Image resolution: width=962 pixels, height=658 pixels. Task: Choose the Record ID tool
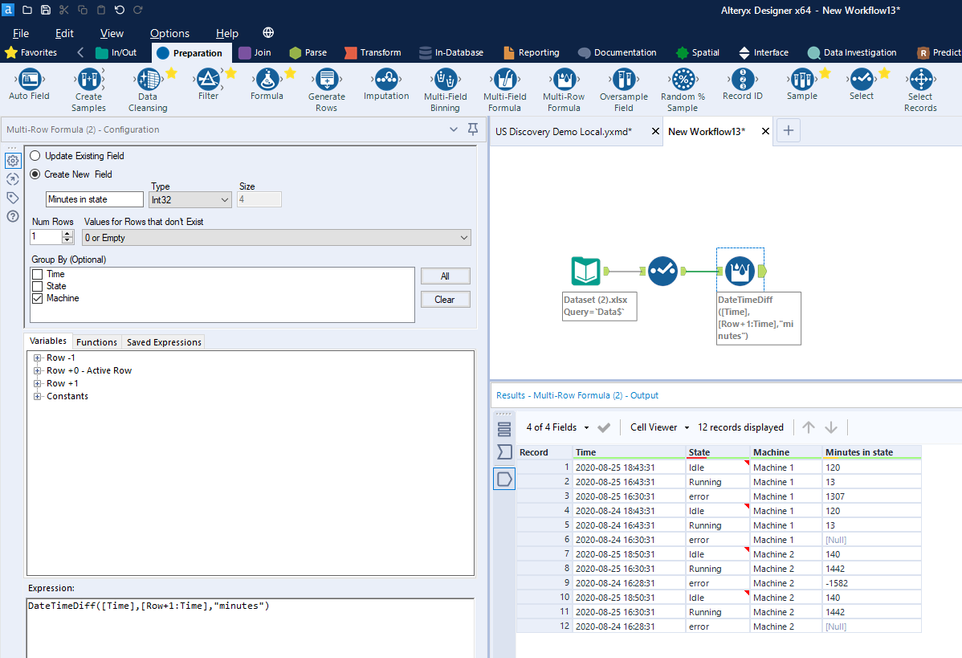(742, 80)
